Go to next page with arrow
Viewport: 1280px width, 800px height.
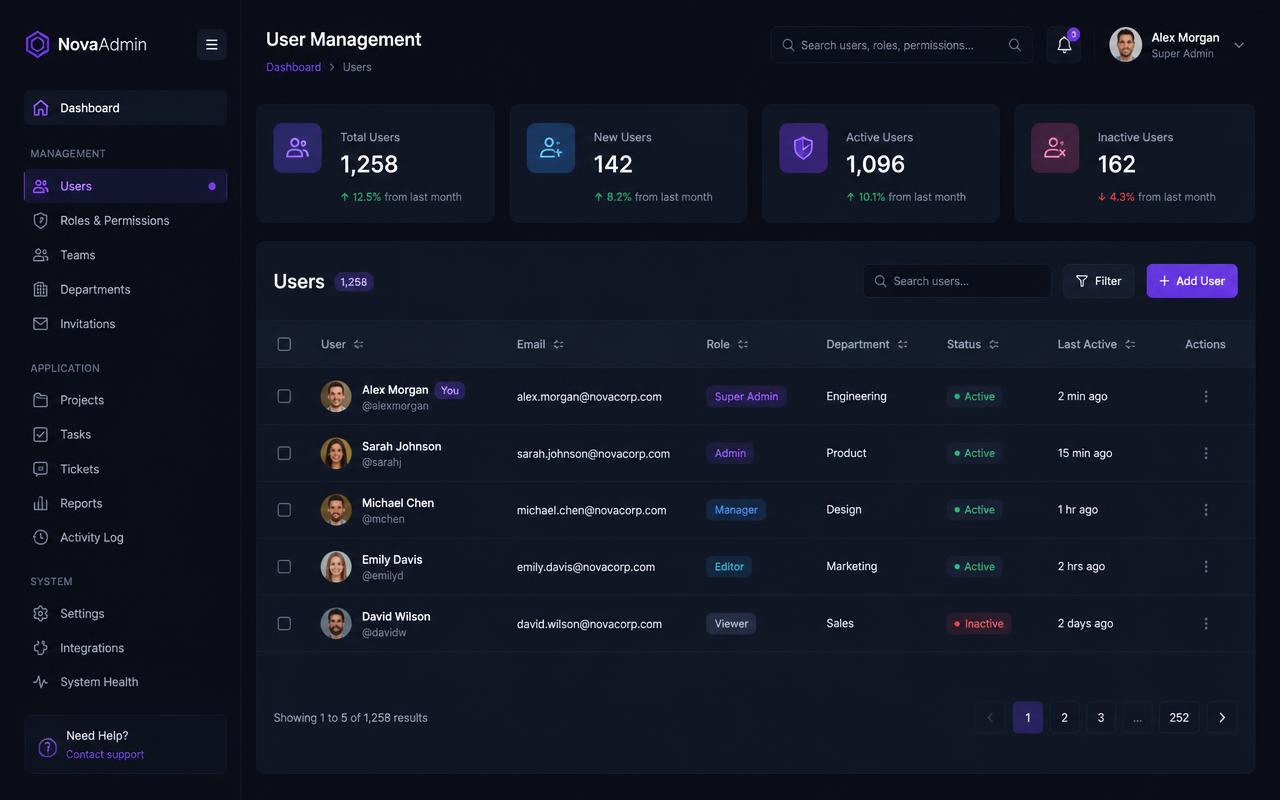point(1222,717)
